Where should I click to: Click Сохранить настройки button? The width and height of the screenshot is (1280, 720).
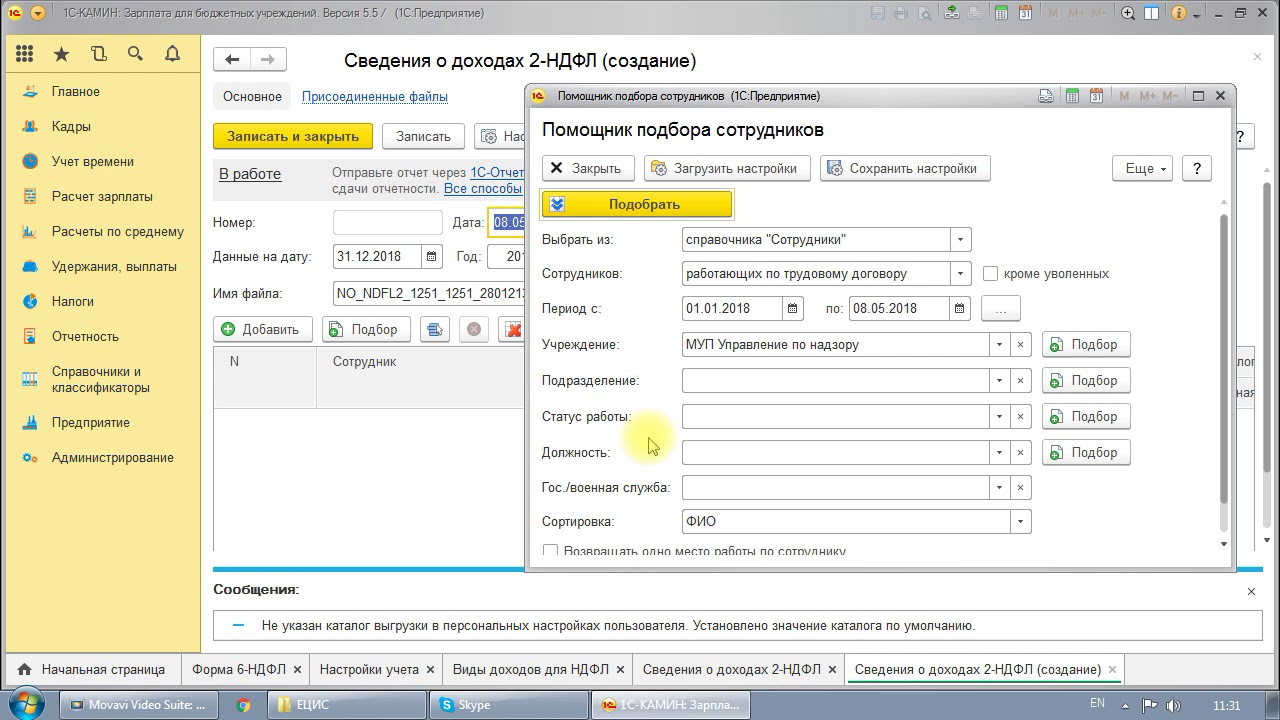(905, 169)
